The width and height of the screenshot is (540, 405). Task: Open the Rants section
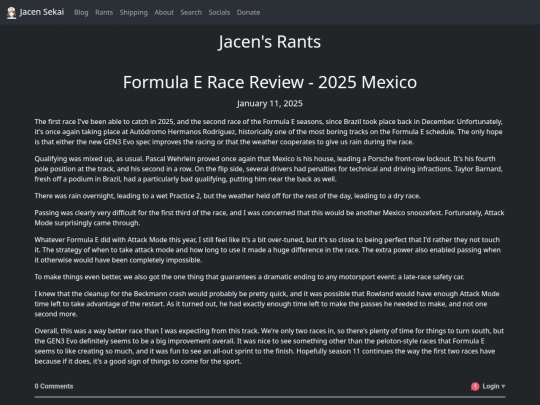pos(104,12)
